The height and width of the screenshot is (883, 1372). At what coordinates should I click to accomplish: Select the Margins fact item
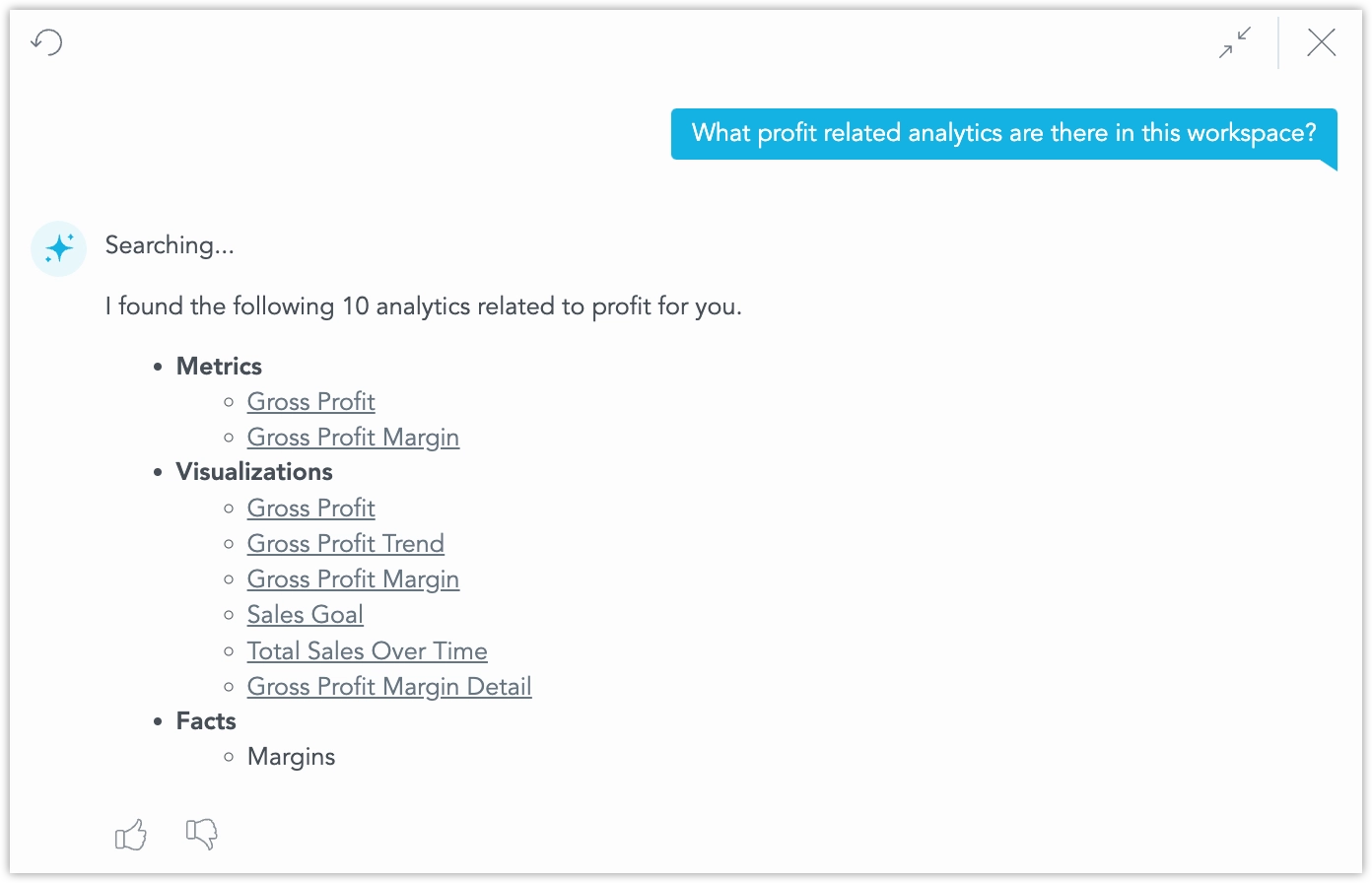[291, 756]
